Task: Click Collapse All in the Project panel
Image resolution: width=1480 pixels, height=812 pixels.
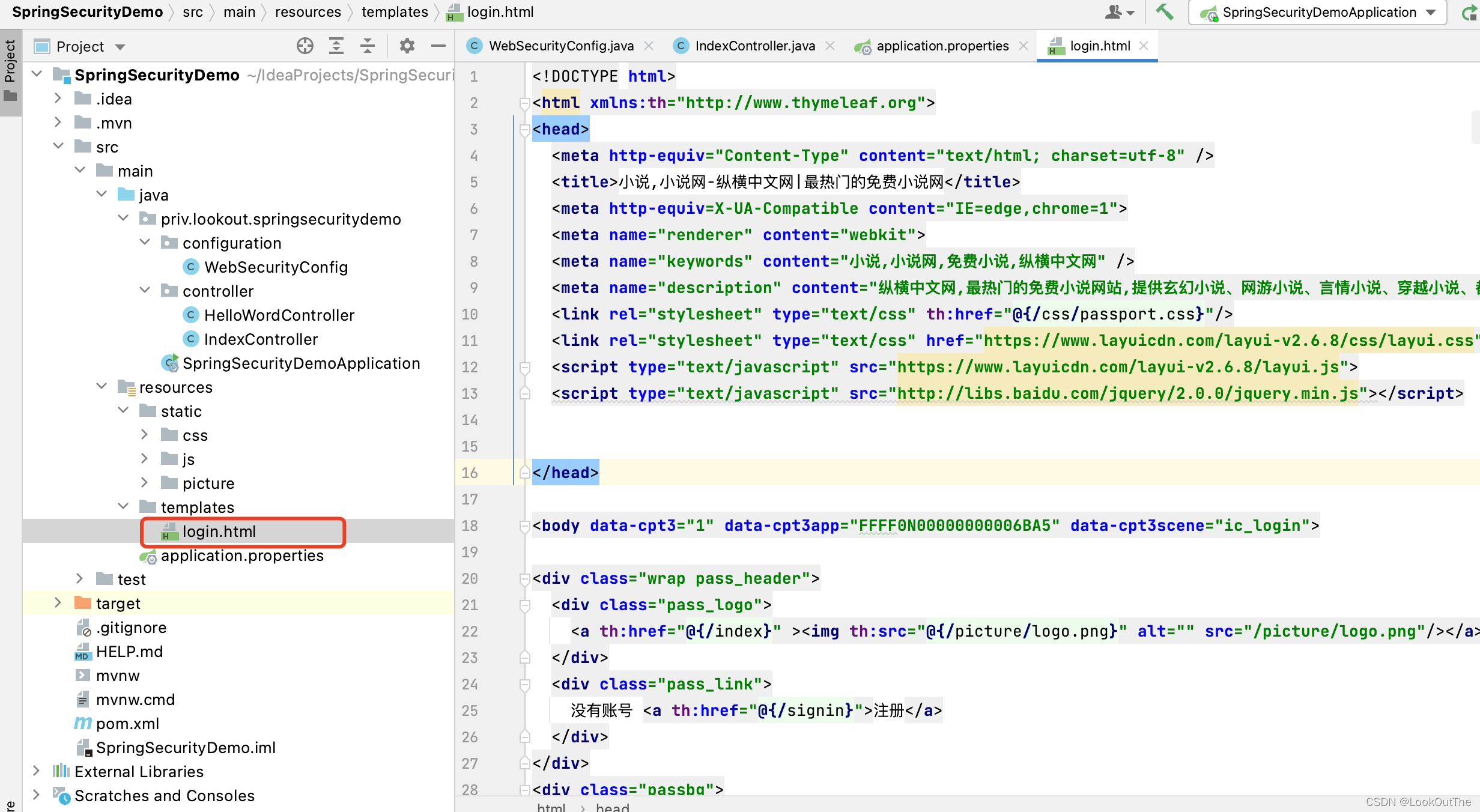Action: (x=368, y=46)
